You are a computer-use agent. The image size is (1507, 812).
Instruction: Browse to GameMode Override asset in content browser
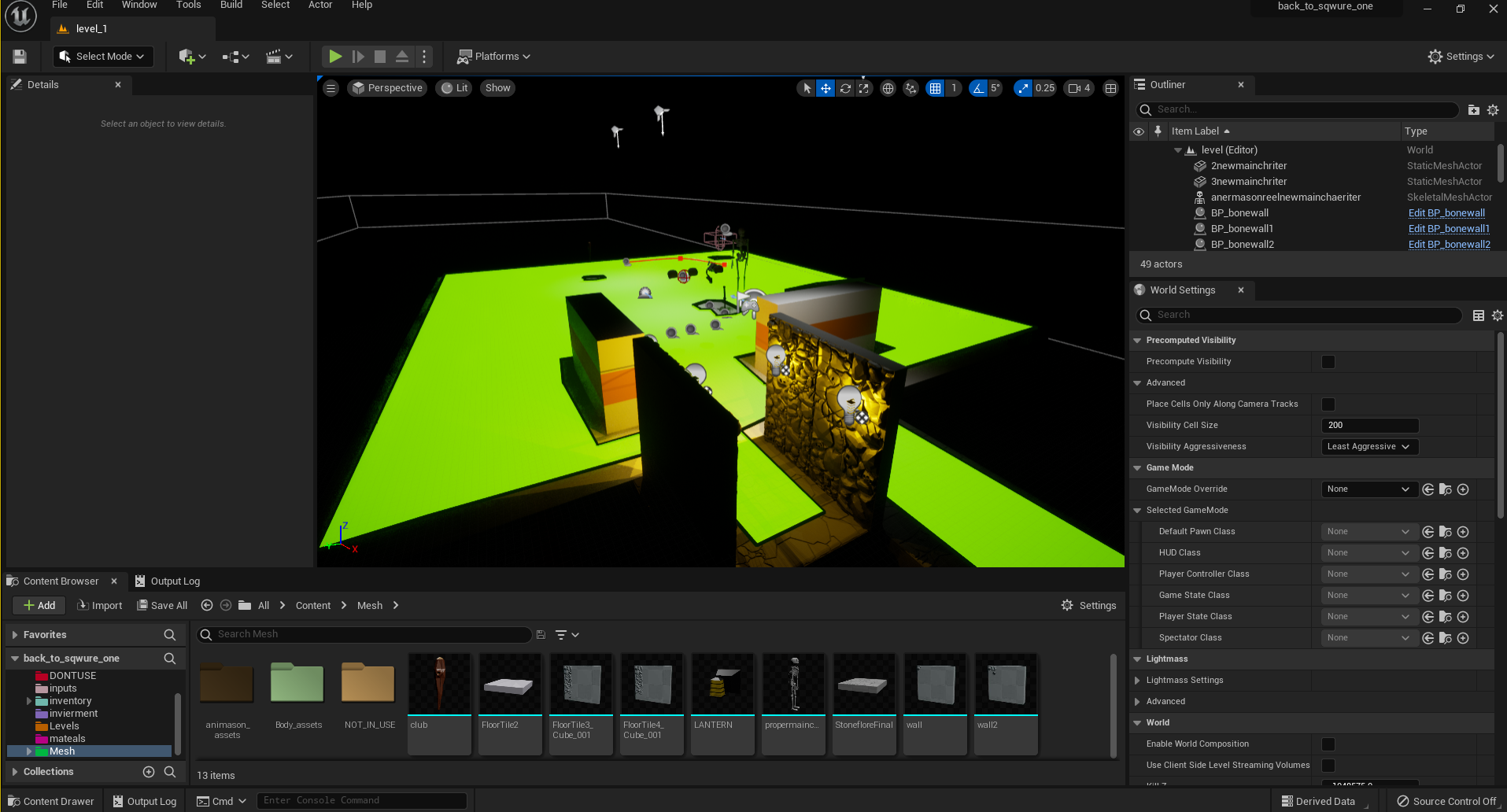click(1446, 489)
